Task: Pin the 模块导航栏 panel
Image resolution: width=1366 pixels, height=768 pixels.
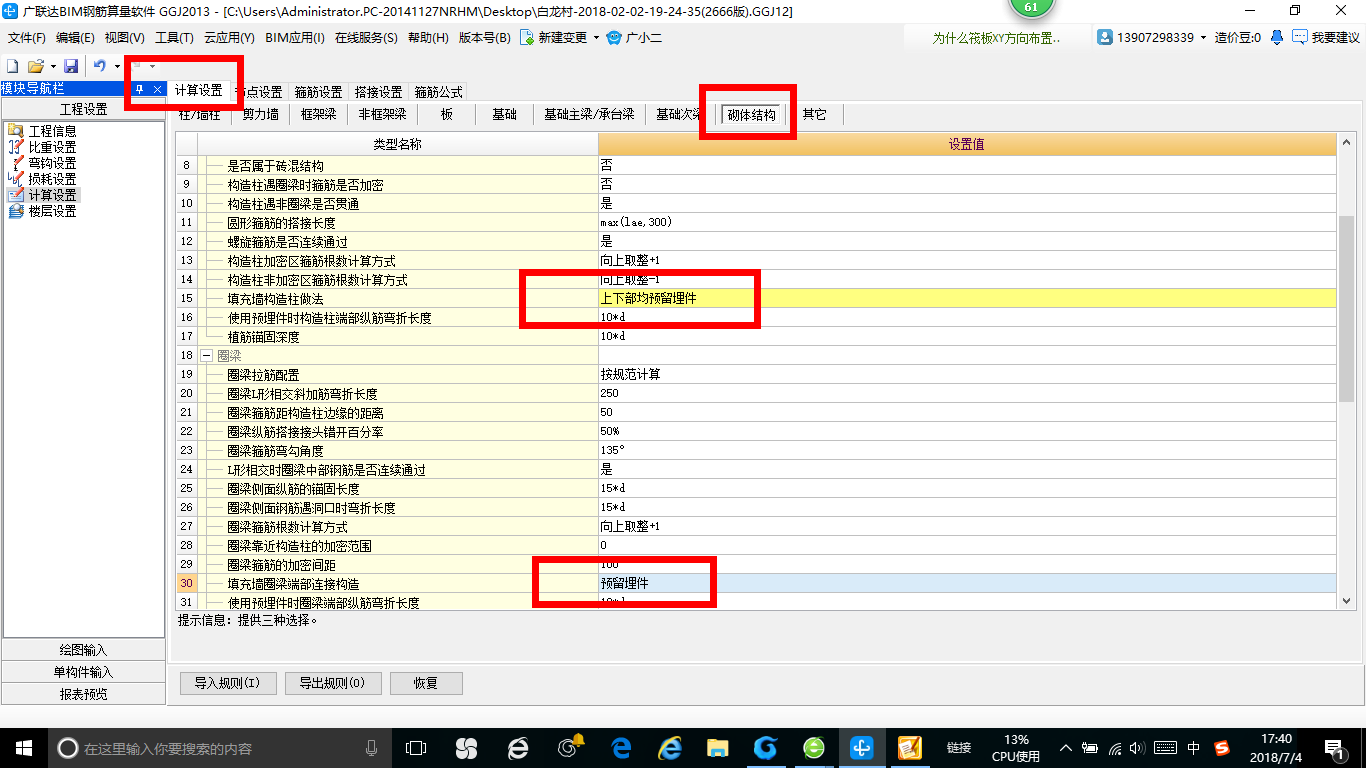Action: pyautogui.click(x=140, y=89)
